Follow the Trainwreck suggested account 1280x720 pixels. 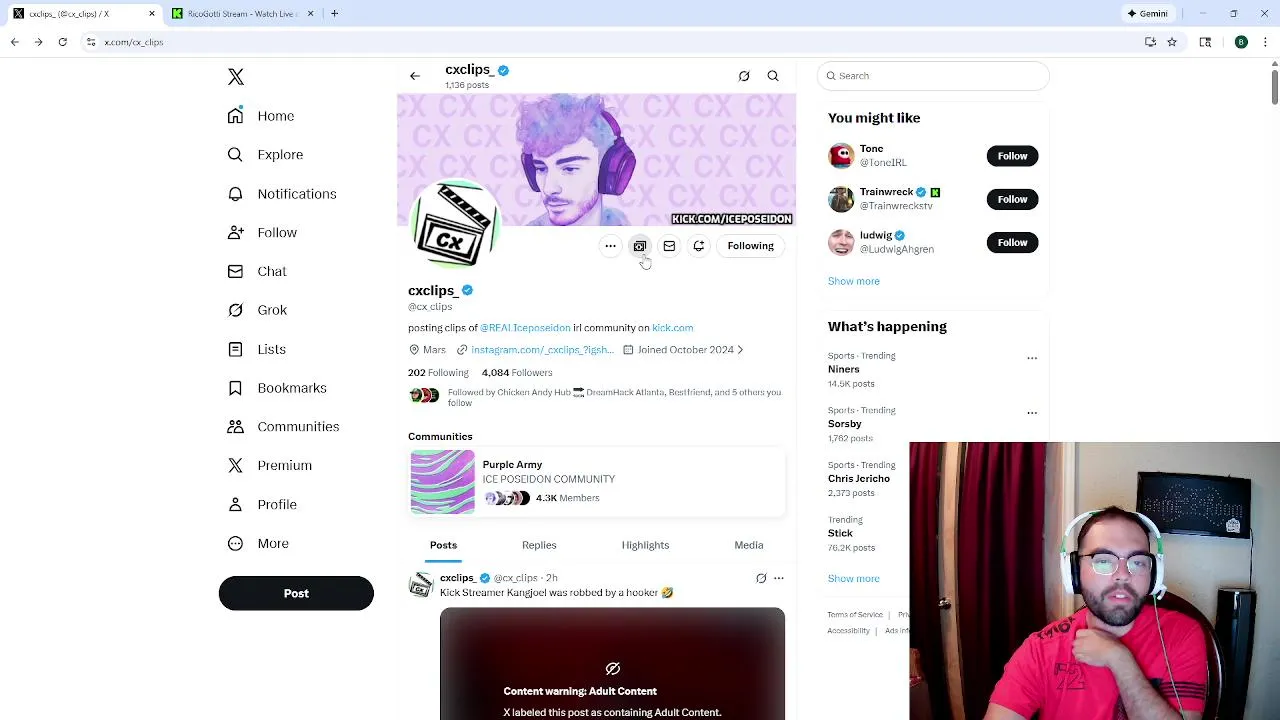click(x=1012, y=199)
